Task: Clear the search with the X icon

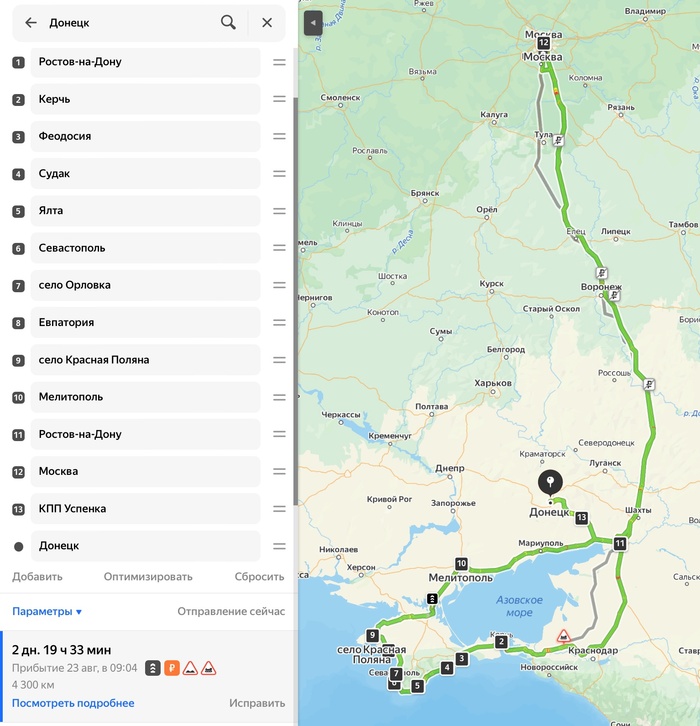Action: tap(267, 22)
